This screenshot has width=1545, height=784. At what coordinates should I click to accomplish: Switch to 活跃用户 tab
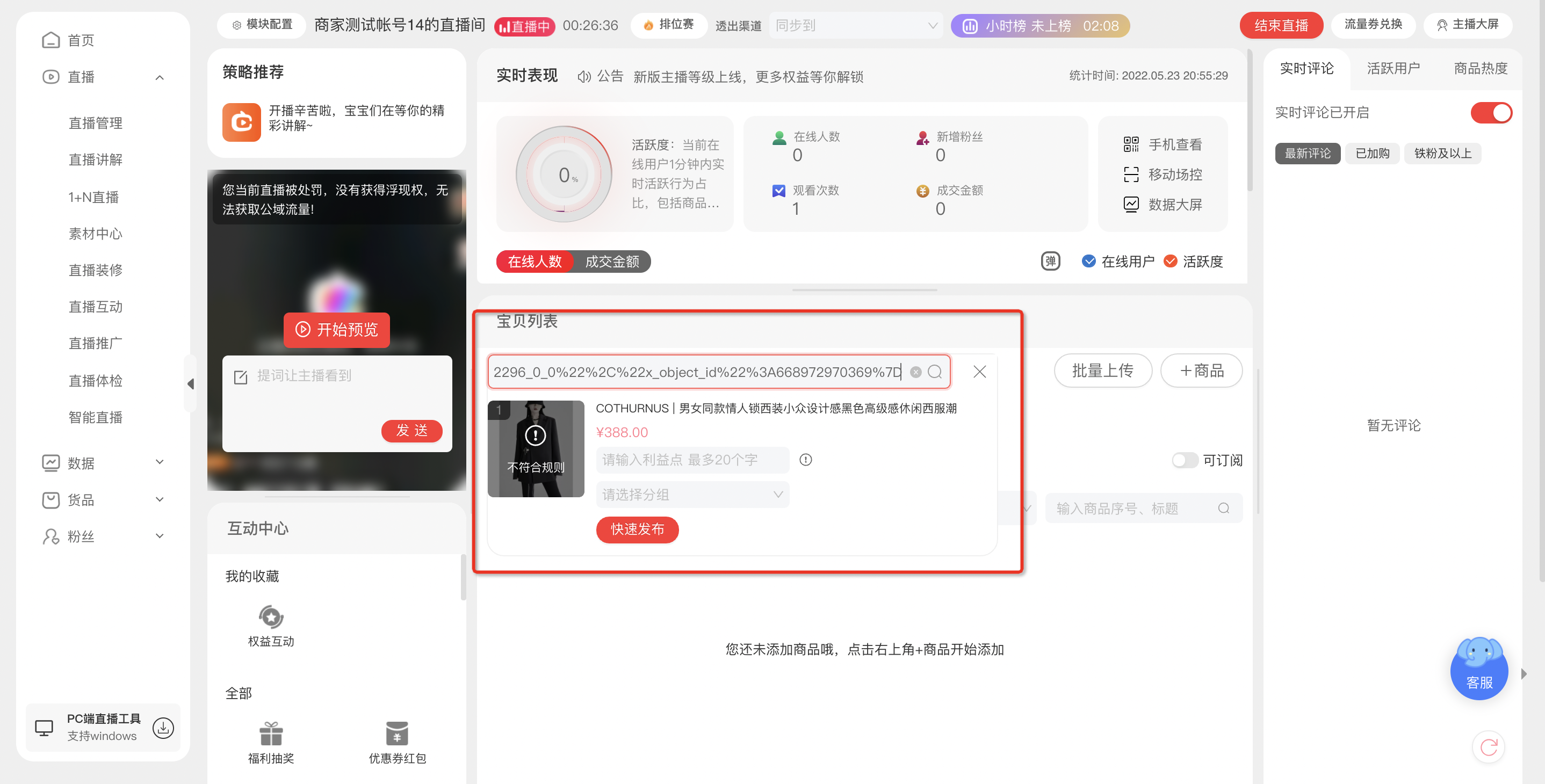(1392, 68)
